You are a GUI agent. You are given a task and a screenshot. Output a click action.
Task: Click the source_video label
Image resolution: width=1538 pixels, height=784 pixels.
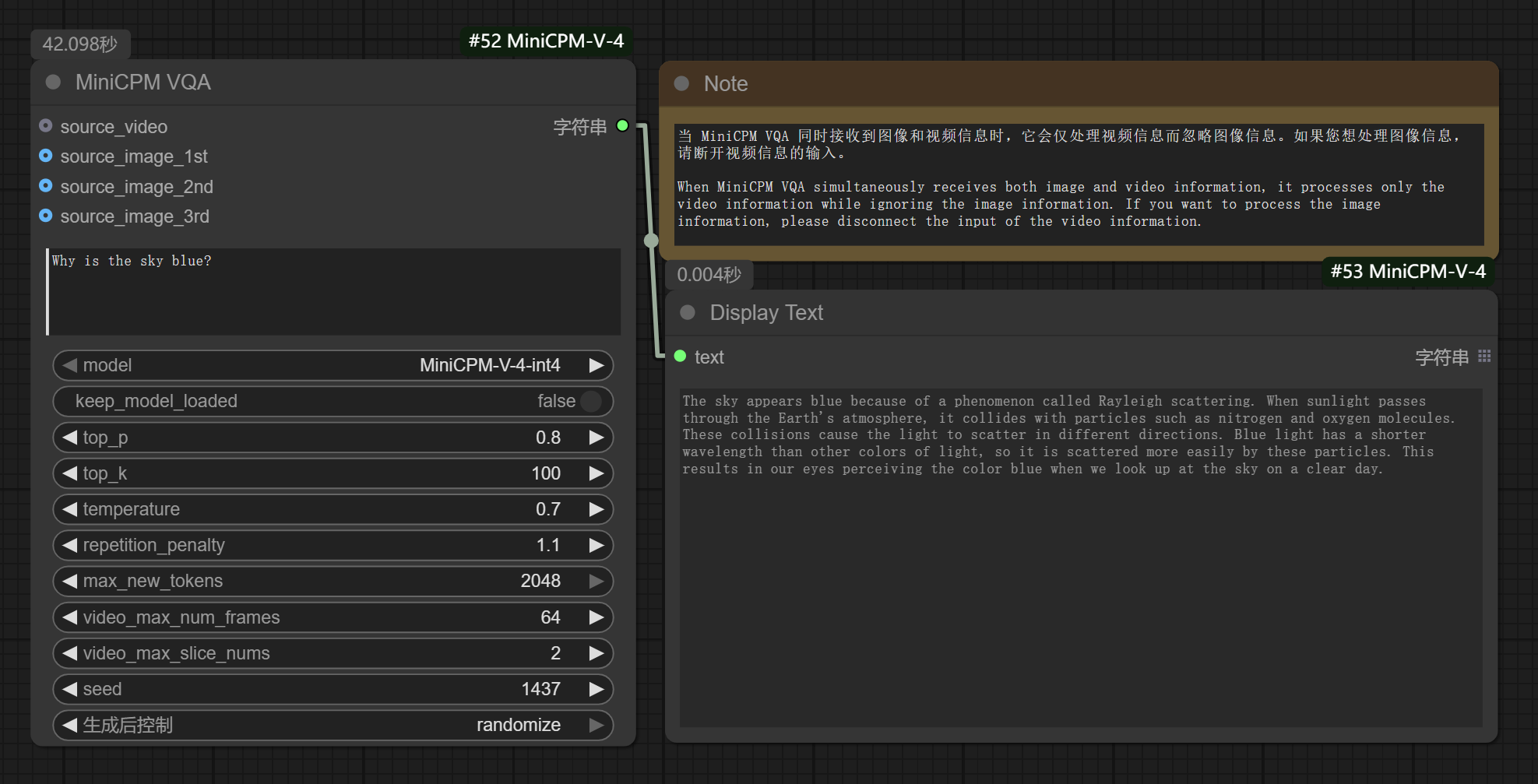114,126
